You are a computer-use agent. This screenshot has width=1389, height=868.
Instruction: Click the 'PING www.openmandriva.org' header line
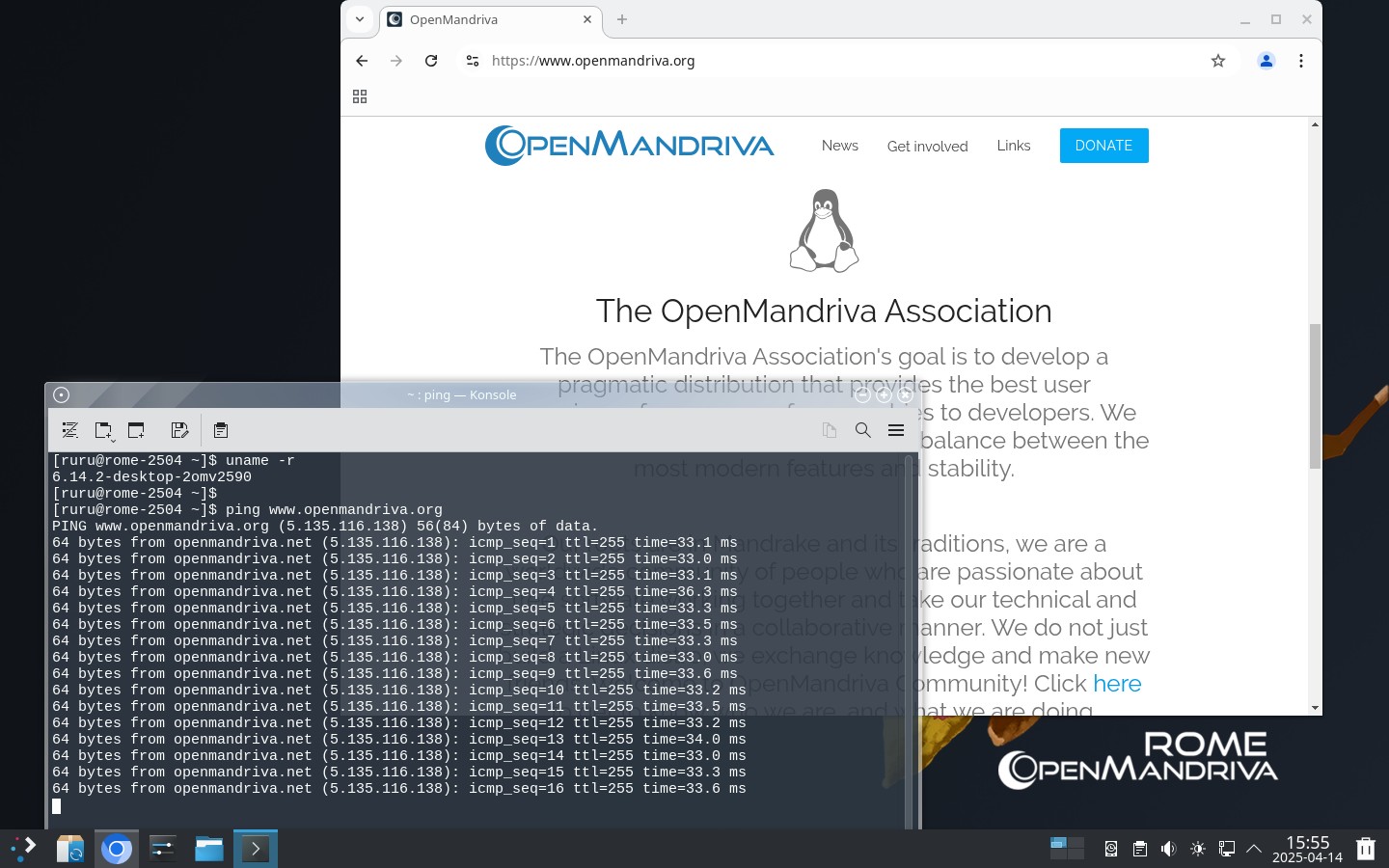click(325, 527)
